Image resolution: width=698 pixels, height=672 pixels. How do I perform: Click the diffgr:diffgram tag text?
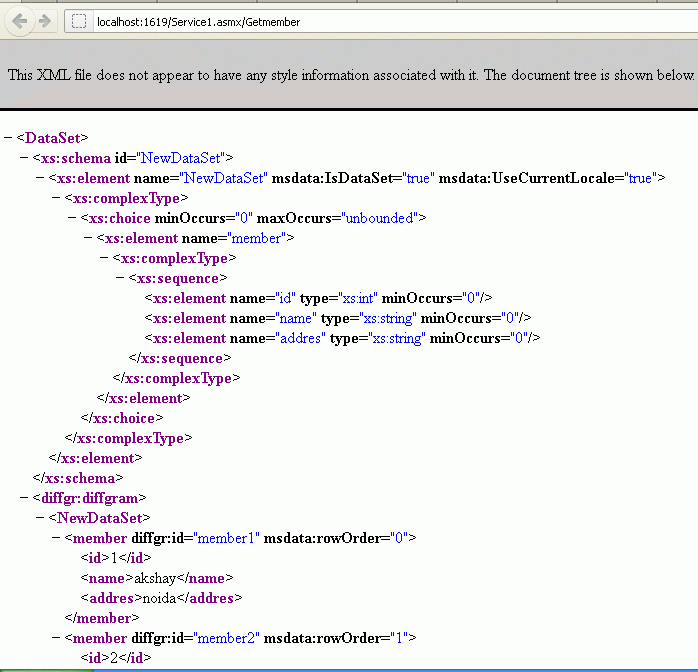[89, 498]
